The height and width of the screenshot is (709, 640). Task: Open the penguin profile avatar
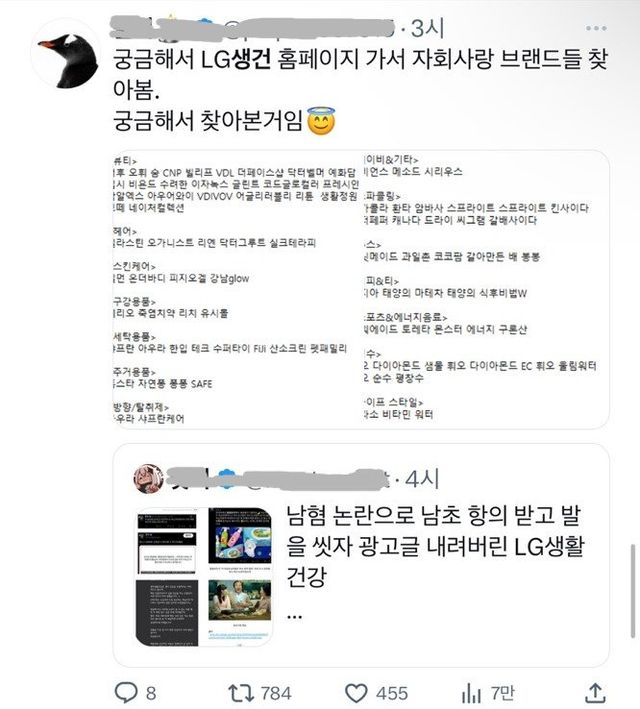pos(67,53)
